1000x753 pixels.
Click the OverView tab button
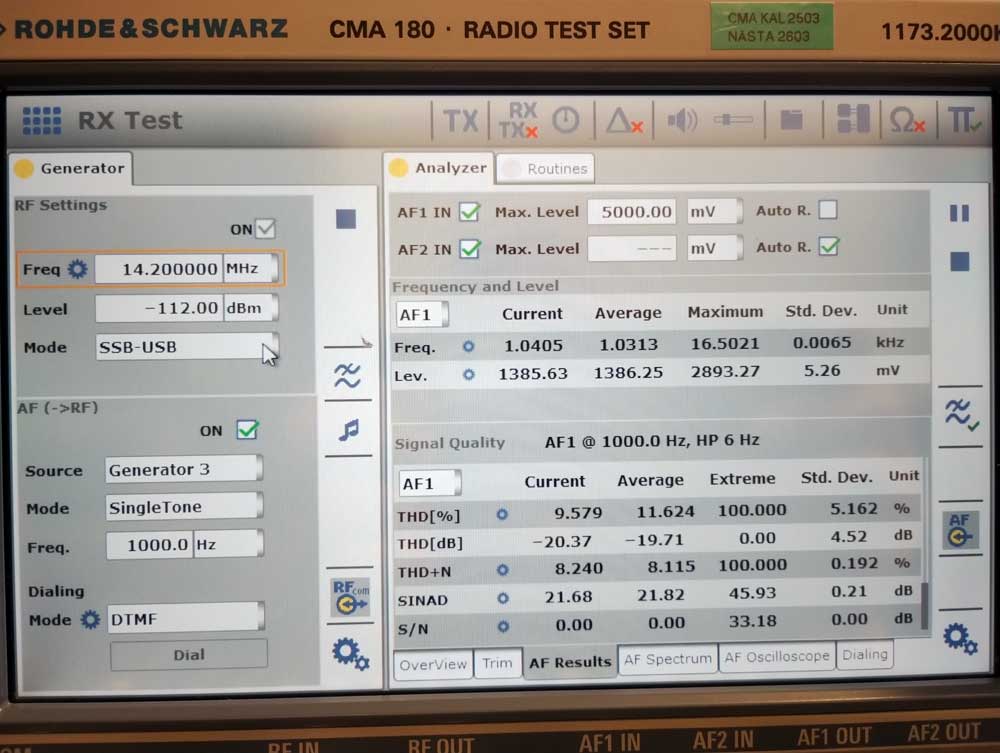pyautogui.click(x=433, y=664)
